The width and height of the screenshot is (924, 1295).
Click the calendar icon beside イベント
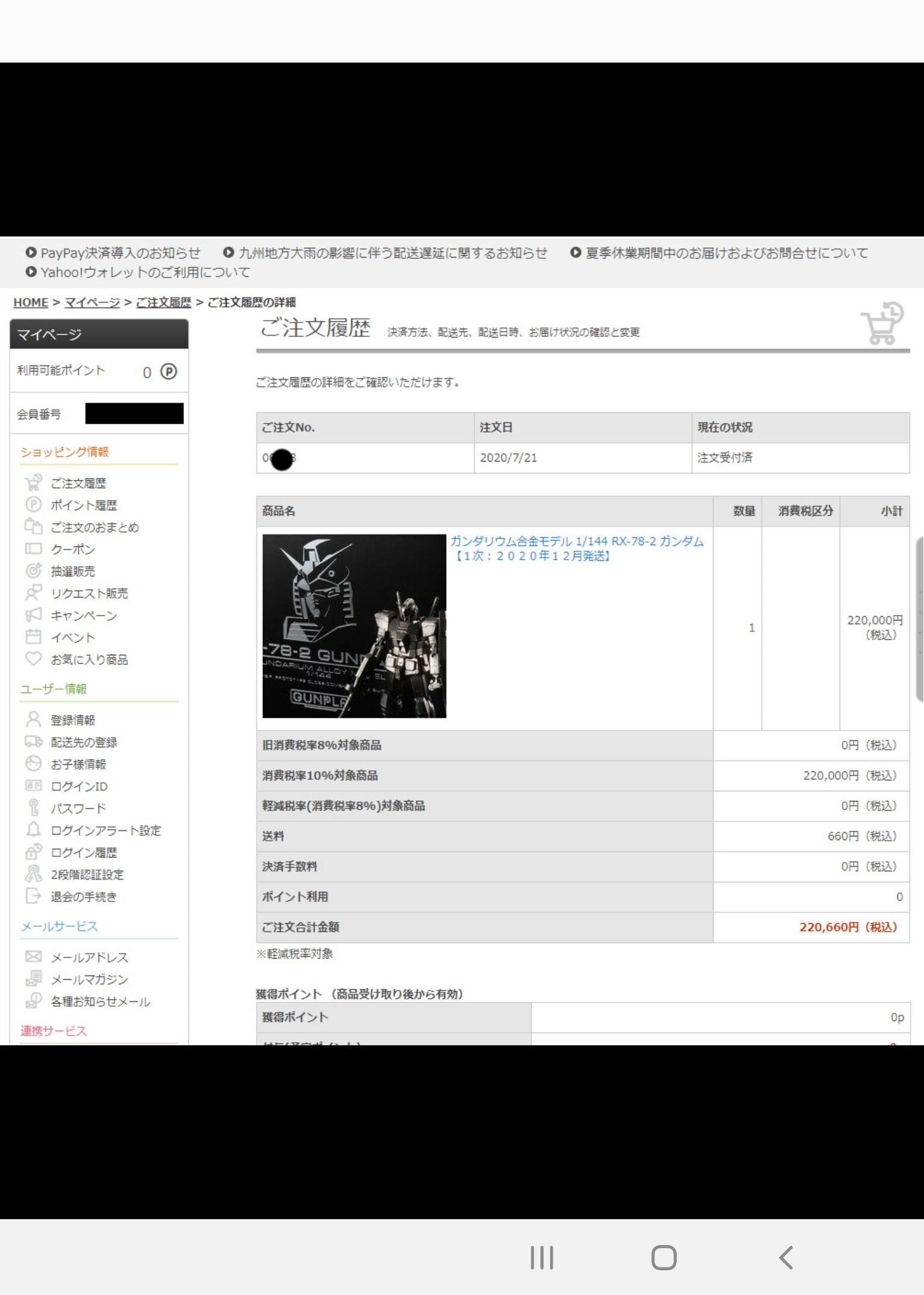click(34, 637)
